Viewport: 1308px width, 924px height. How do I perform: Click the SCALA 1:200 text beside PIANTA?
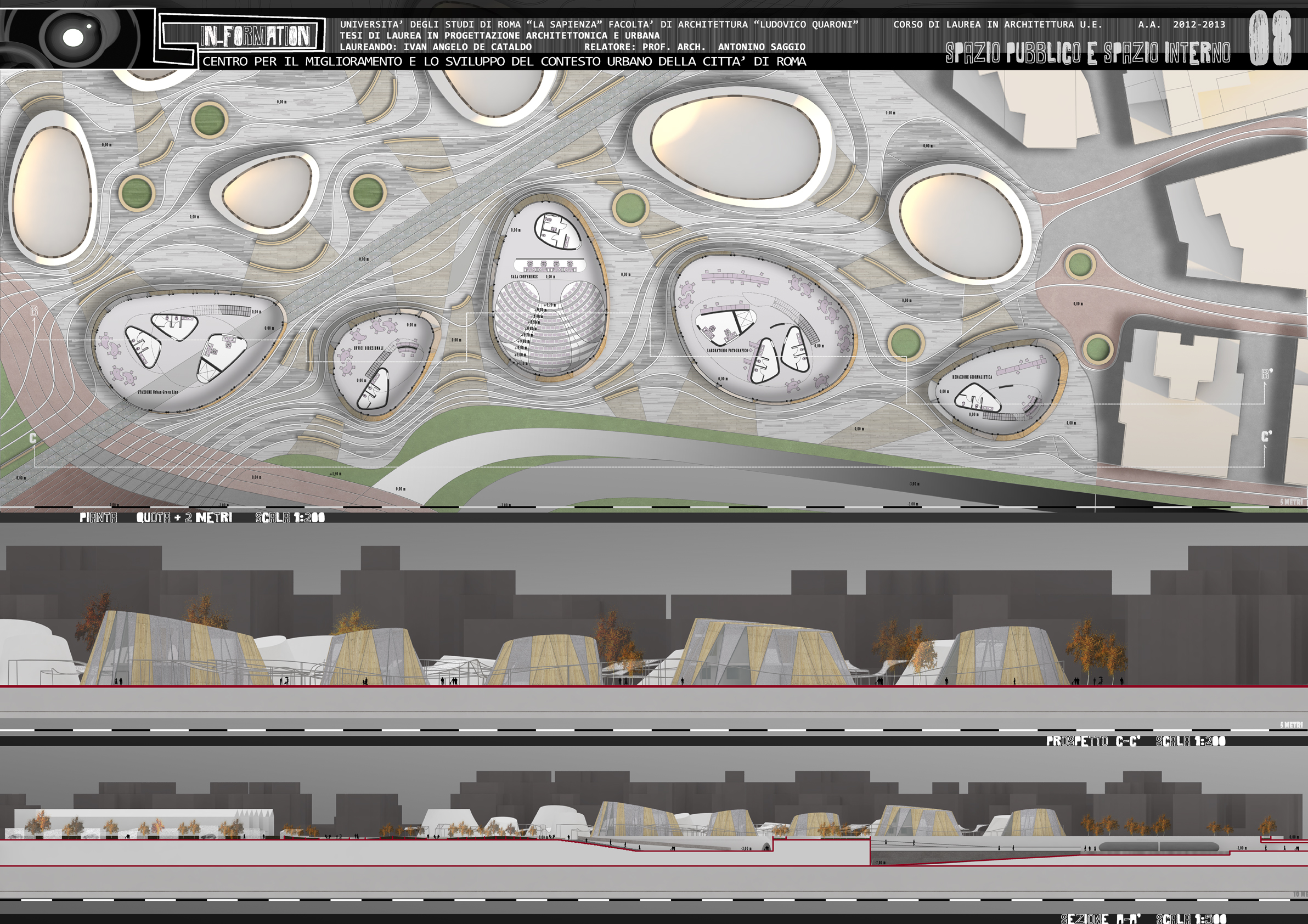pos(290,517)
